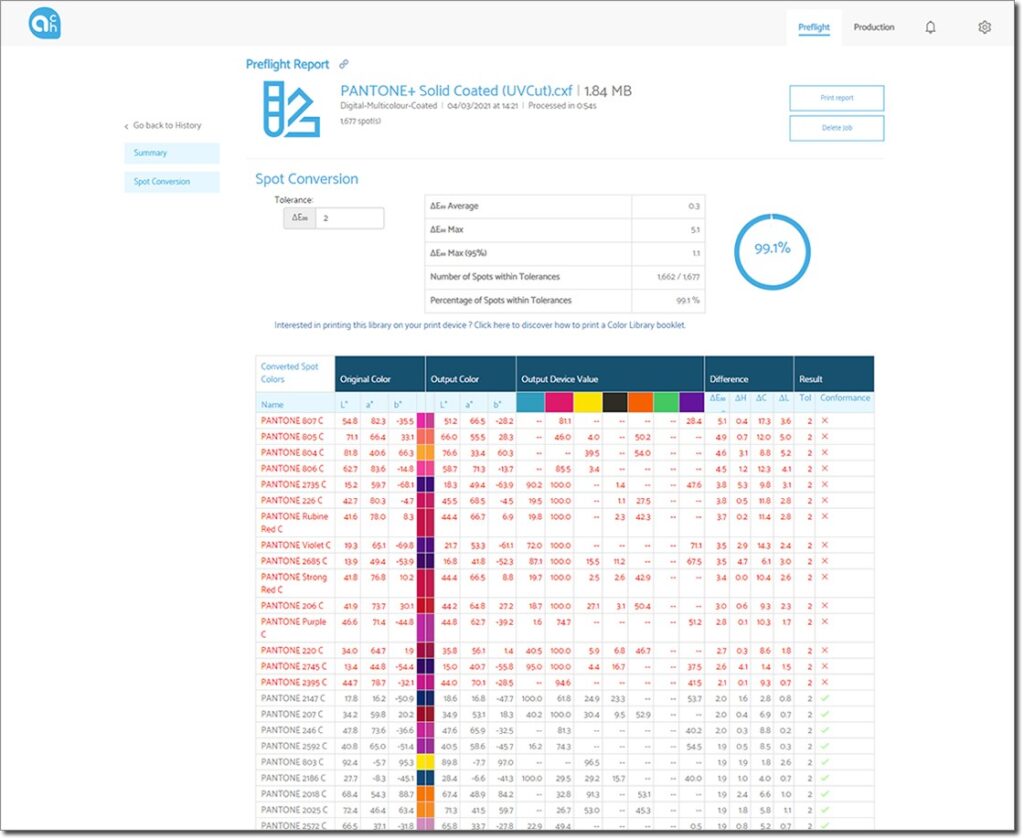Click the cyan channel swatch in the table header
1024x838 pixels.
(x=530, y=402)
